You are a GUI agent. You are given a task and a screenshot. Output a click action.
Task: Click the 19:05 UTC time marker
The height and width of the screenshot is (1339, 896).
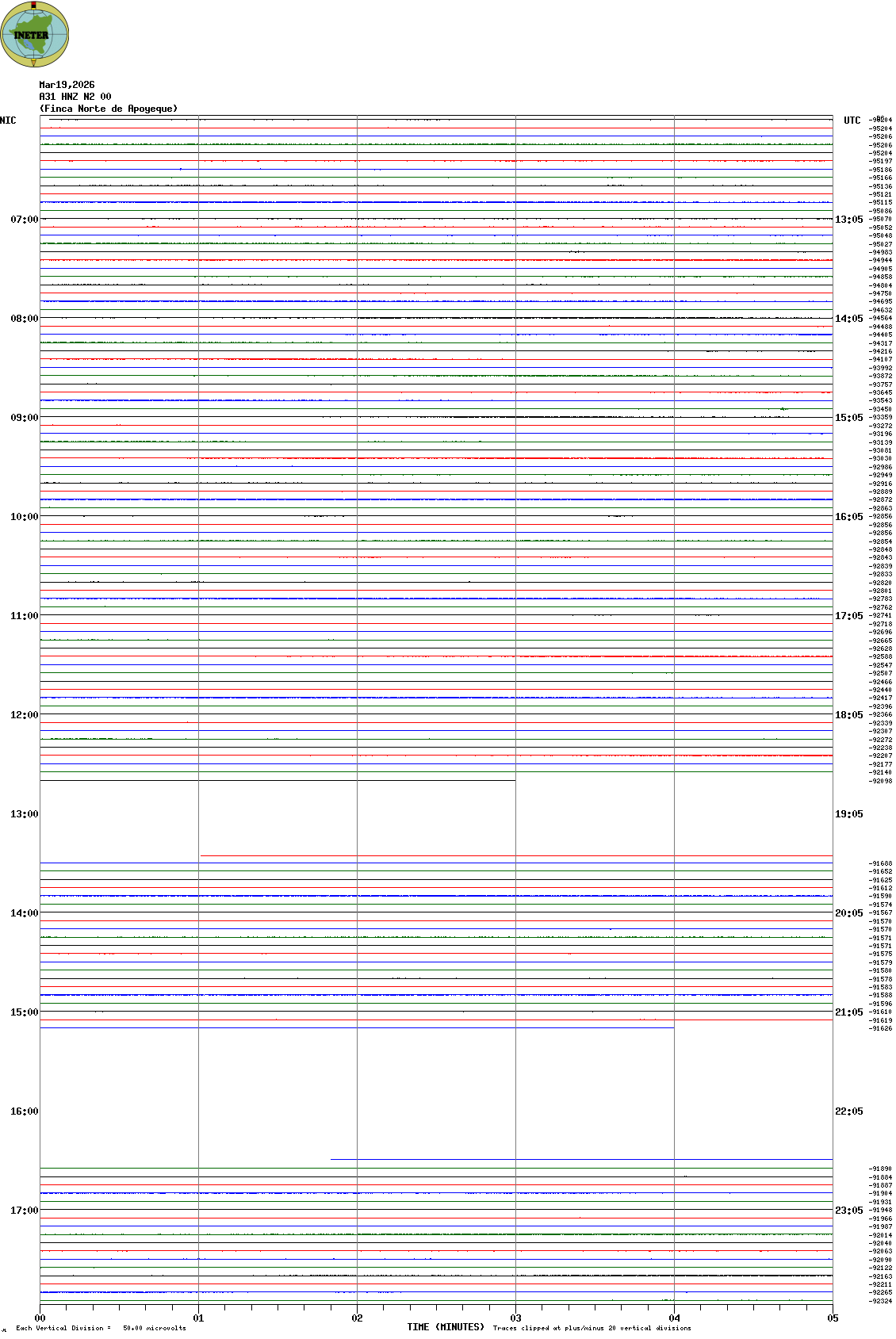(x=848, y=814)
